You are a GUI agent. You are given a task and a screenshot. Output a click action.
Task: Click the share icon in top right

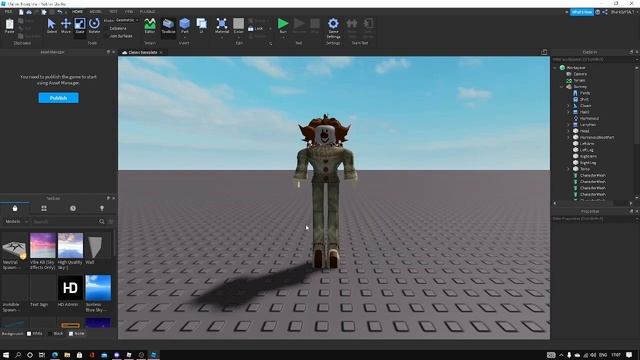click(x=605, y=12)
